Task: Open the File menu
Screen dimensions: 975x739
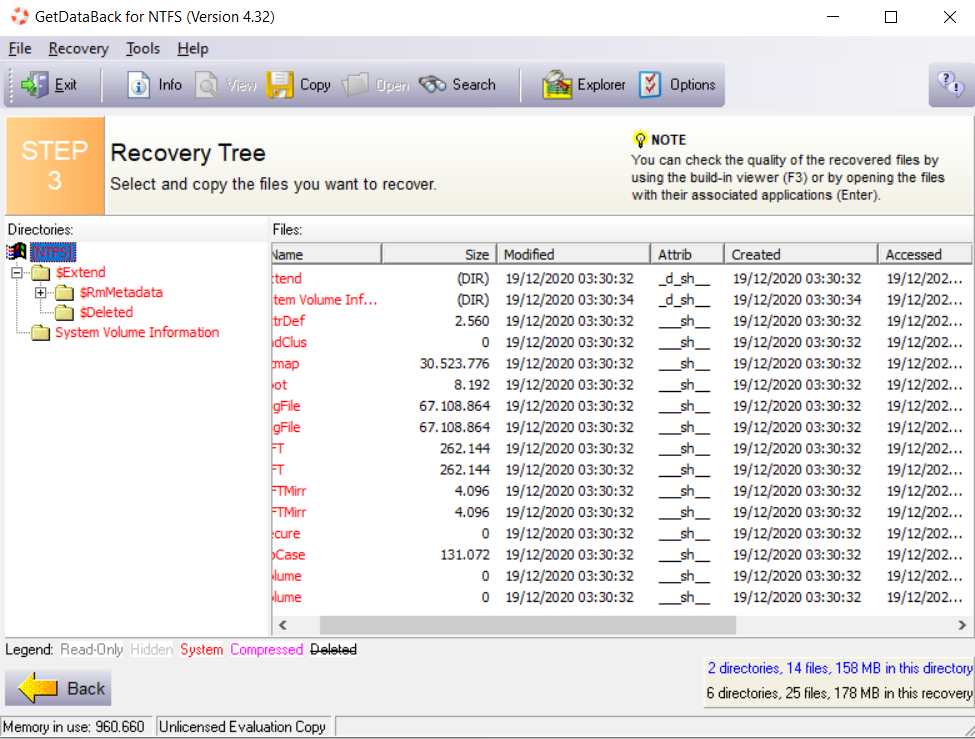Action: 20,49
